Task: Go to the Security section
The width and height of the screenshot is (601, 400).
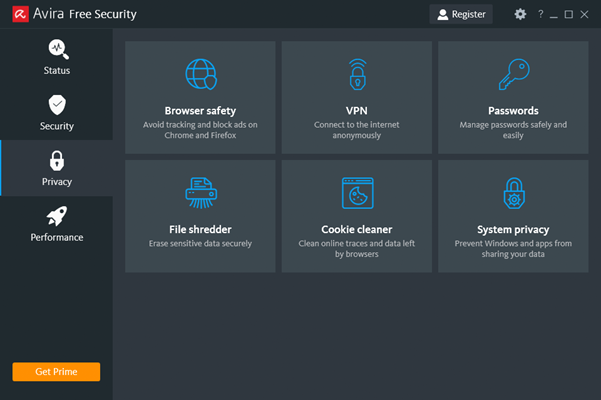Action: coord(56,113)
